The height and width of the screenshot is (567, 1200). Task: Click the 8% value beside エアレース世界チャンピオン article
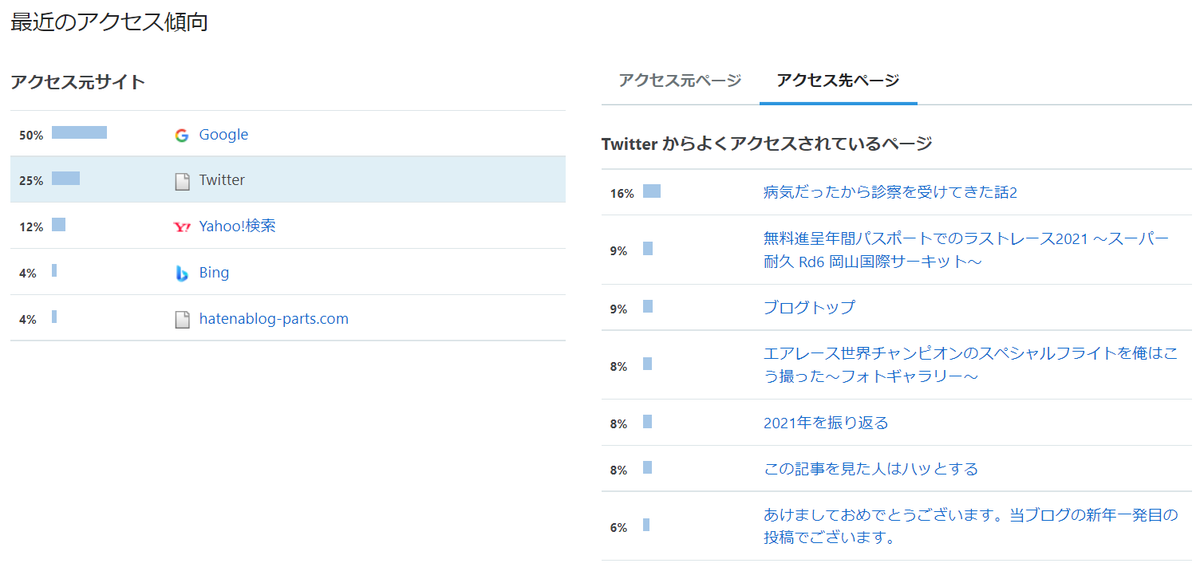pyautogui.click(x=619, y=367)
